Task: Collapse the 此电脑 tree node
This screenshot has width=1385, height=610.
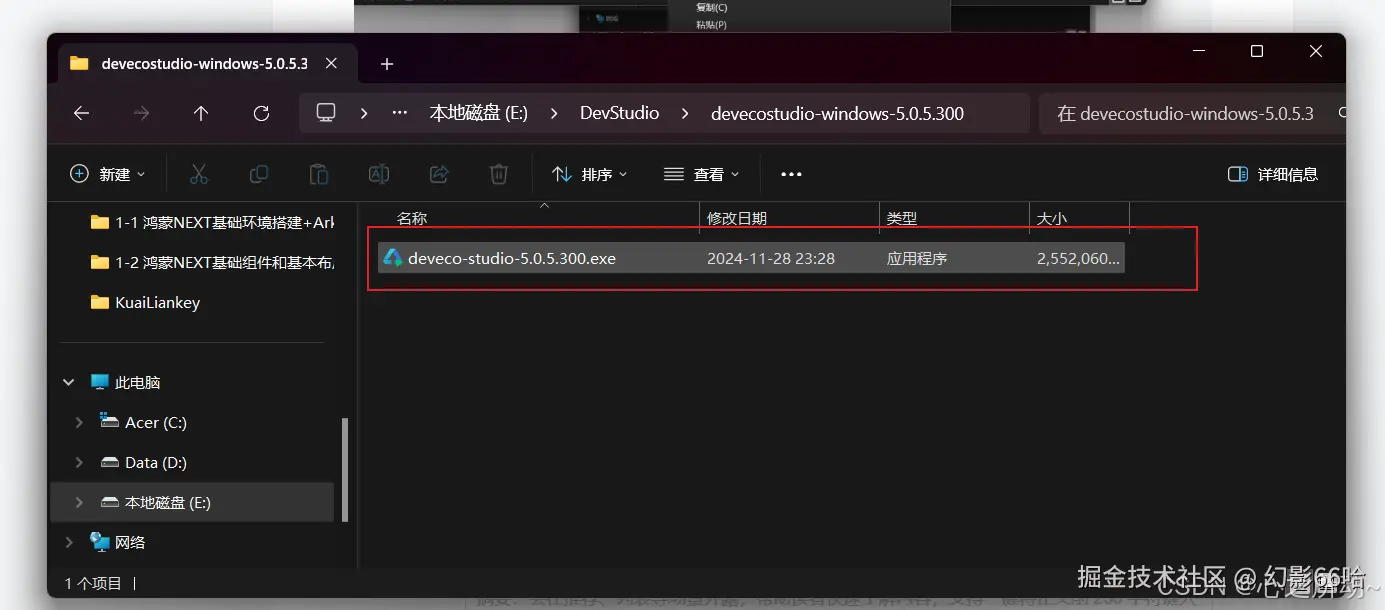Action: 69,382
